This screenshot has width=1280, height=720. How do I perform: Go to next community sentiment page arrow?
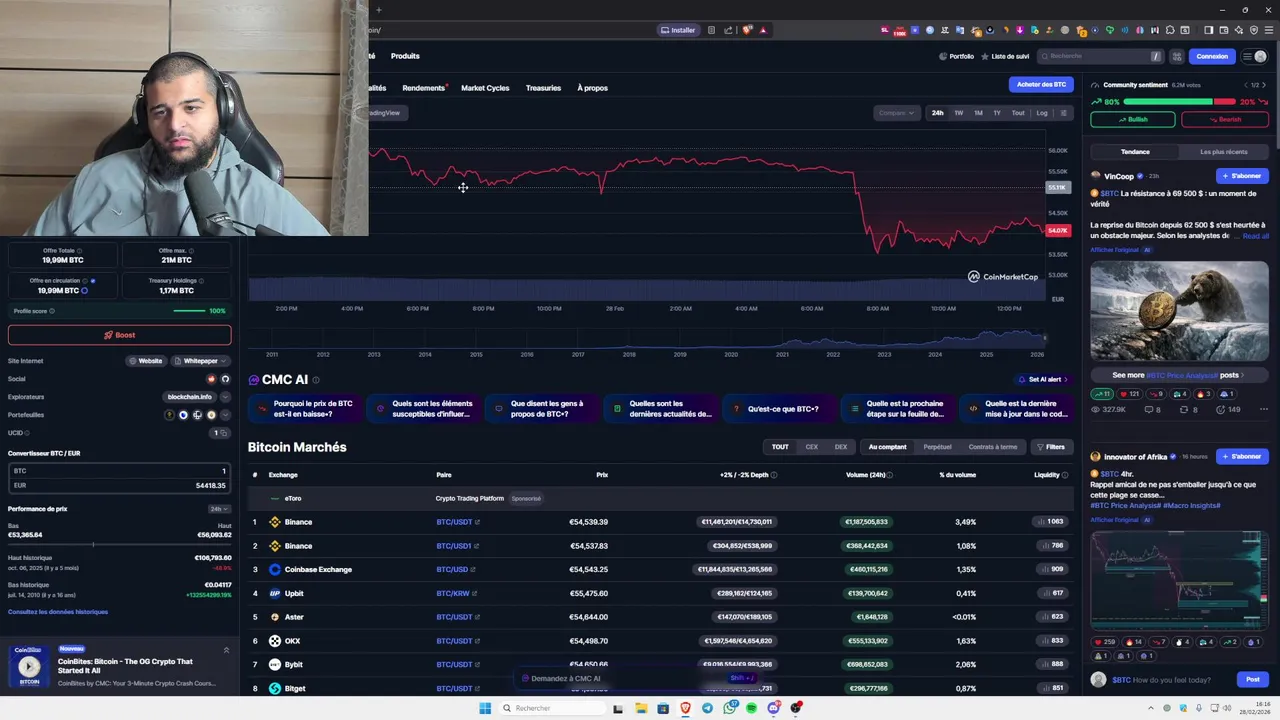pyautogui.click(x=1264, y=85)
